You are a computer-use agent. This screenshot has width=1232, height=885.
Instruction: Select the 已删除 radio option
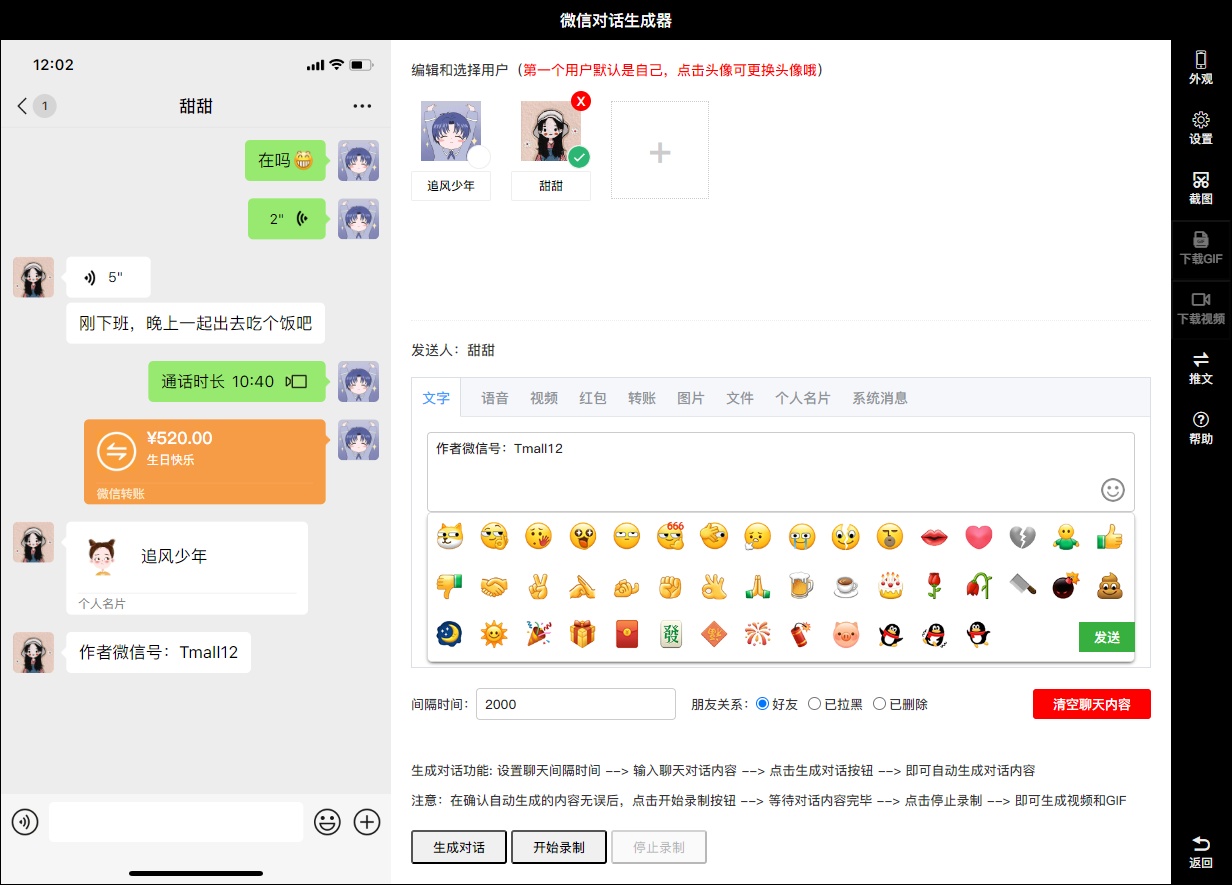(880, 704)
